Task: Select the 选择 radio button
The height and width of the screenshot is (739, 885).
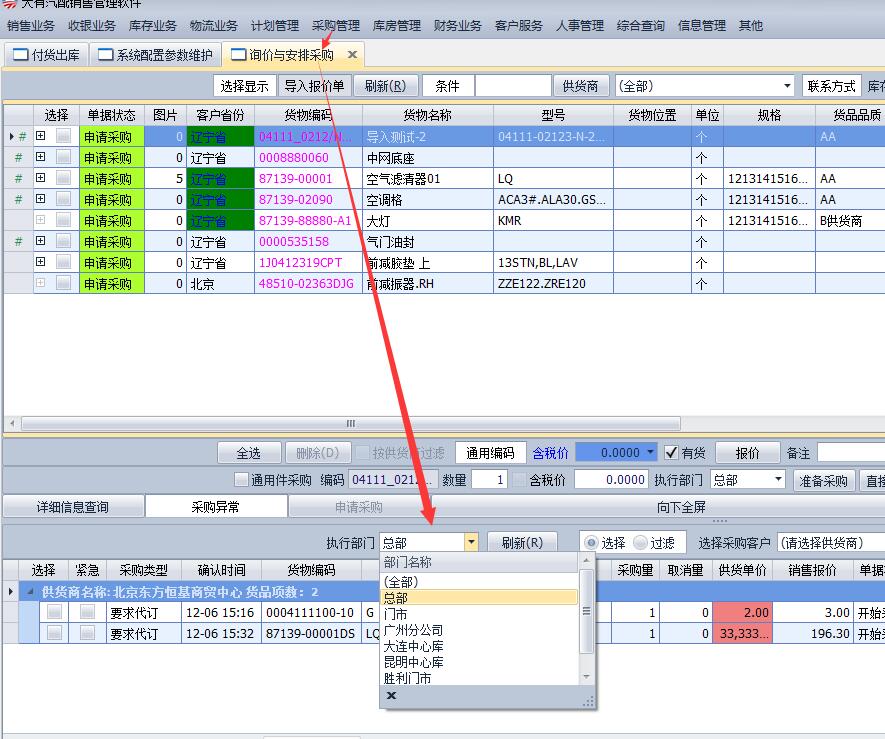Action: [591, 543]
